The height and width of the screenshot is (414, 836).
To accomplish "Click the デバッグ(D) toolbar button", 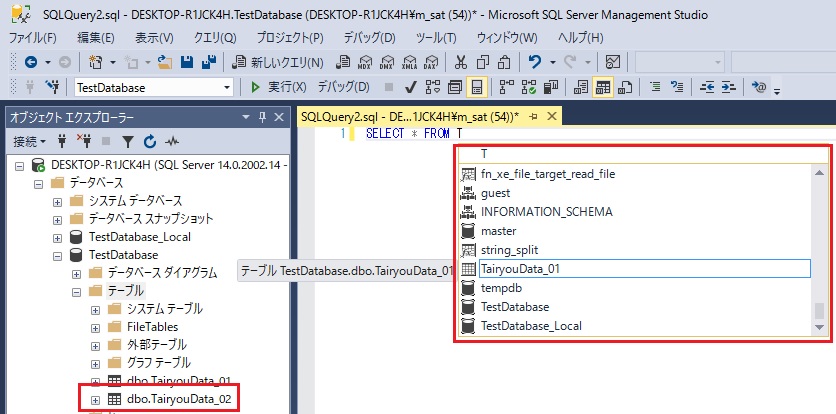I will pyautogui.click(x=343, y=87).
